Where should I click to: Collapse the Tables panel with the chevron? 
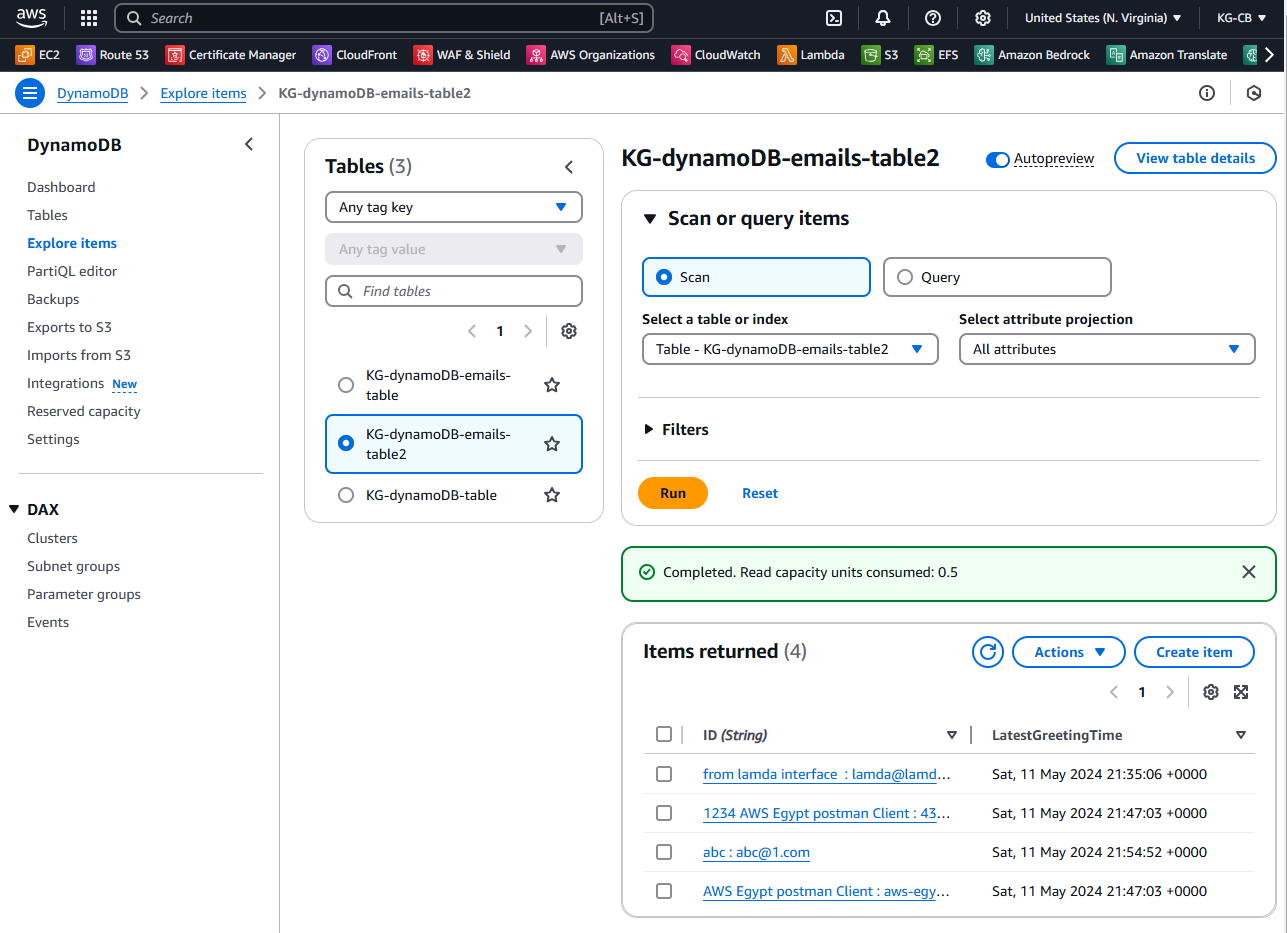[x=569, y=166]
